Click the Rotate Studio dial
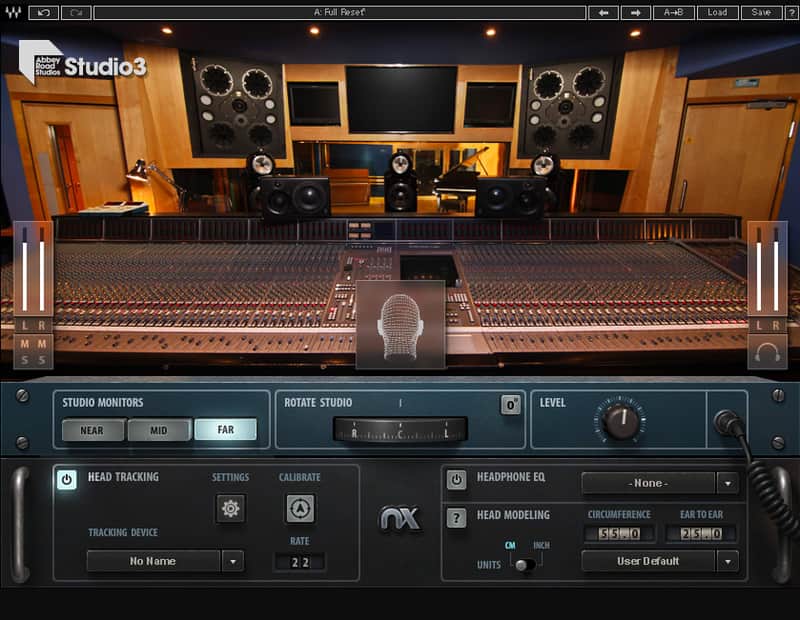Screen dimensions: 800x620 click(400, 430)
